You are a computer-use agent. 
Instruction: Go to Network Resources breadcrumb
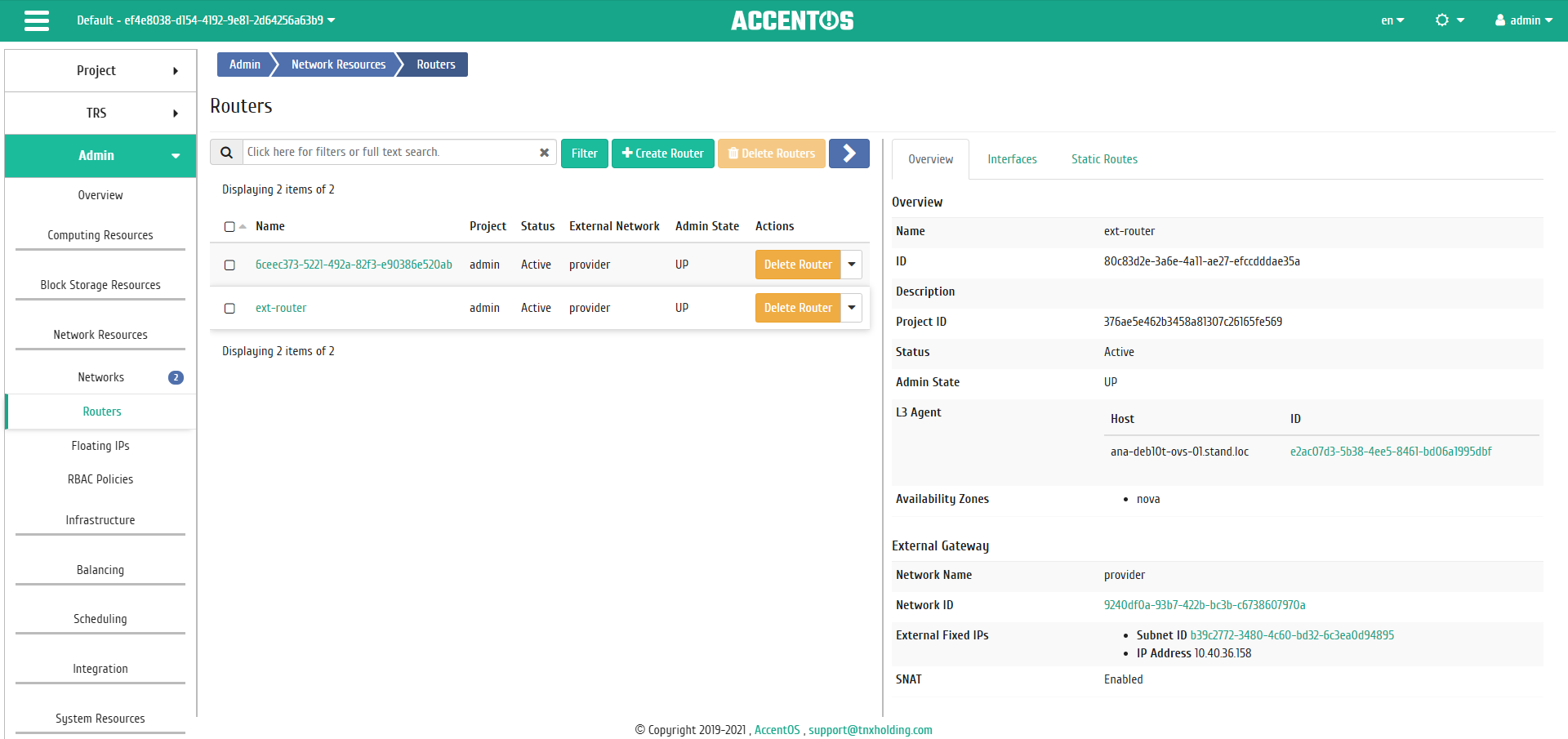[x=338, y=65]
